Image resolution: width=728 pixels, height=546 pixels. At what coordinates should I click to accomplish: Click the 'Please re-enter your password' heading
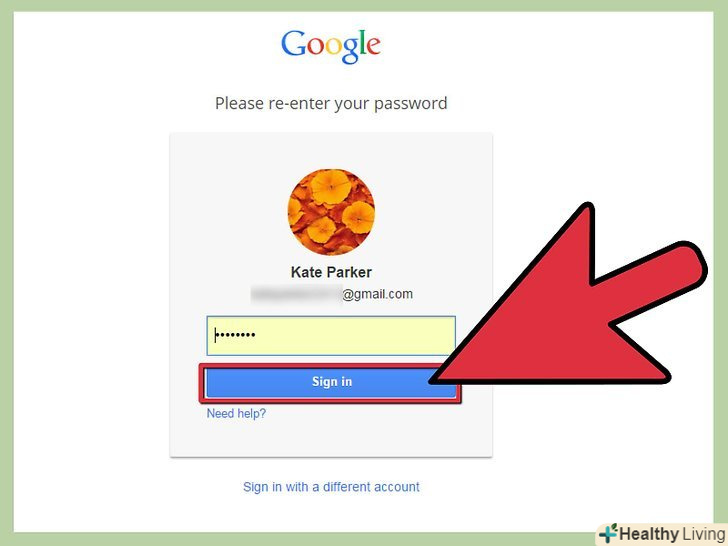pyautogui.click(x=331, y=103)
